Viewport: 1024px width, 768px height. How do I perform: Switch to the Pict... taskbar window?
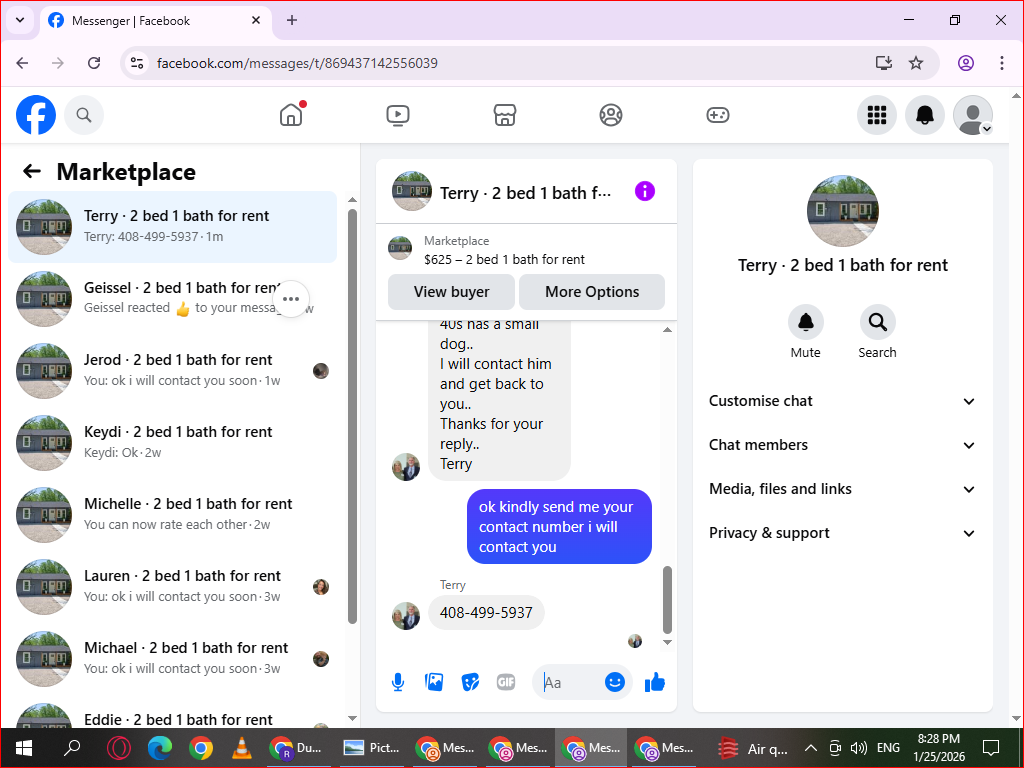[x=372, y=748]
